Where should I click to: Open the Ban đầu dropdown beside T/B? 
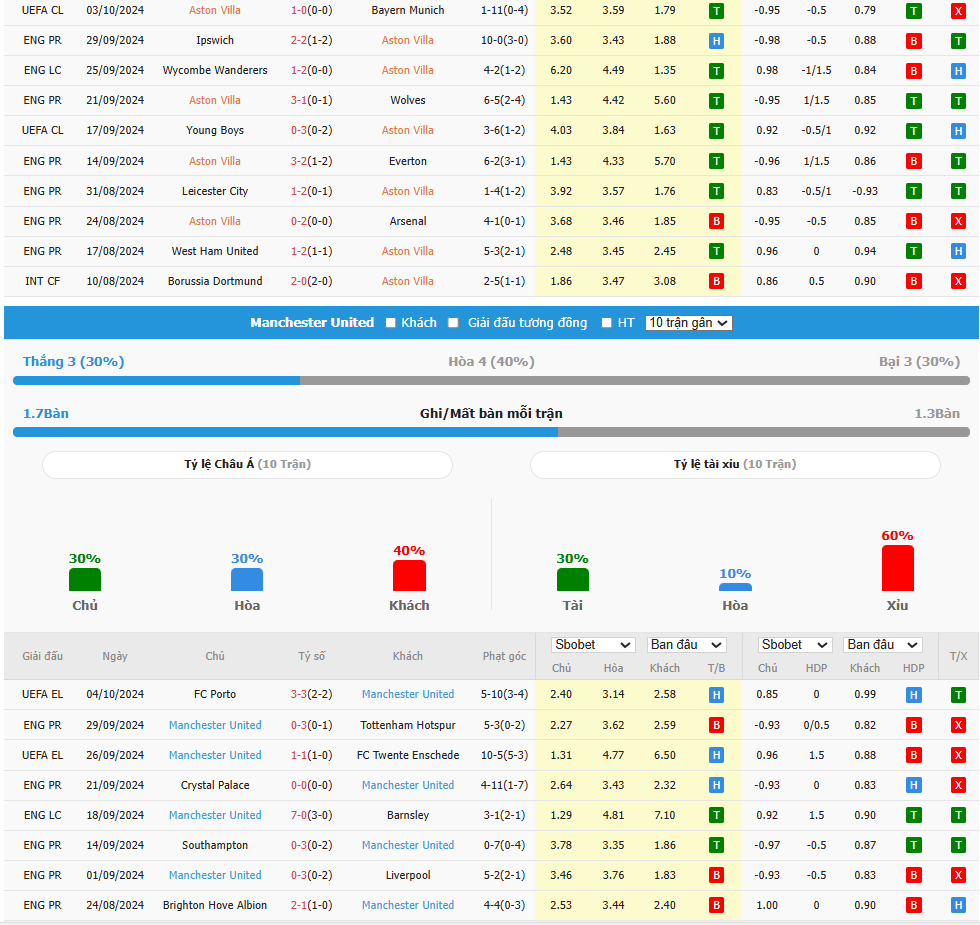[686, 645]
